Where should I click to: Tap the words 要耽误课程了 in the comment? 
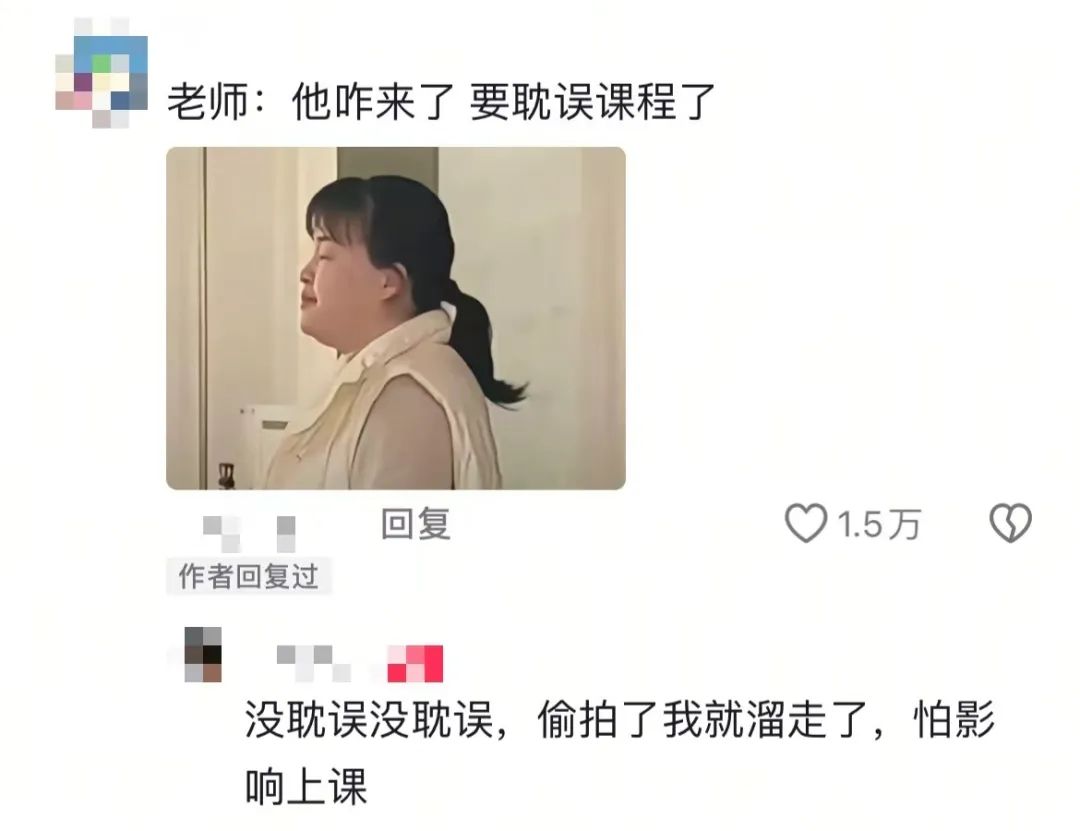coord(592,102)
